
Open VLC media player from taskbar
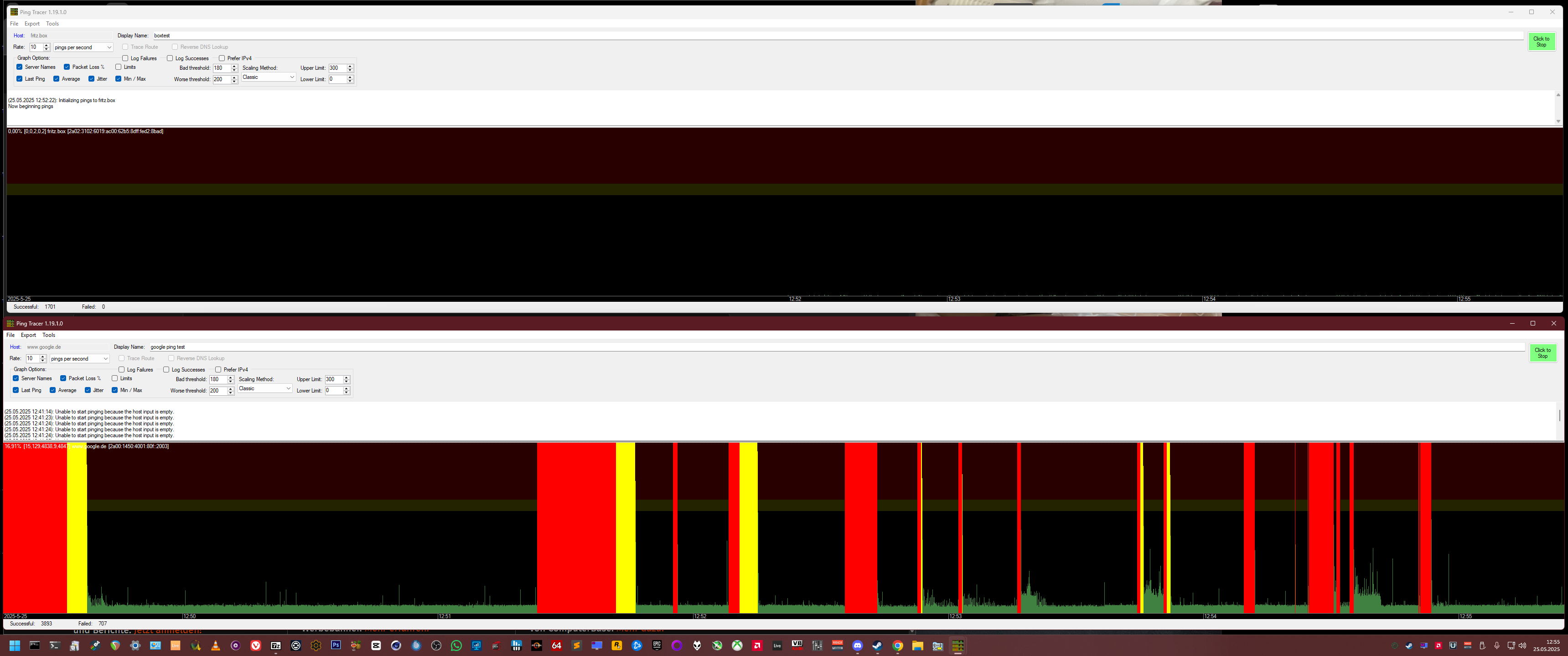click(216, 646)
